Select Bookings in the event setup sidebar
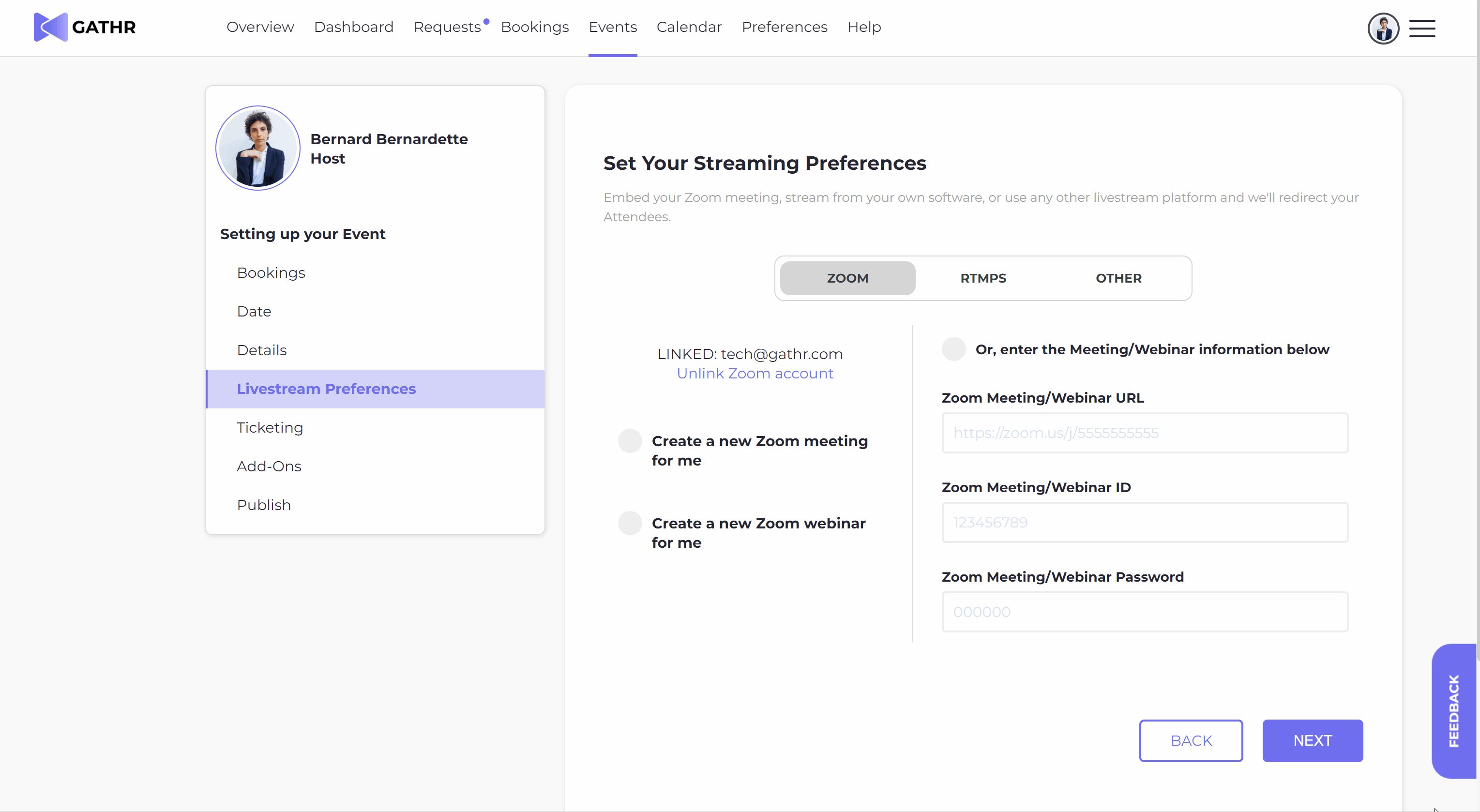Image resolution: width=1480 pixels, height=812 pixels. click(x=375, y=273)
